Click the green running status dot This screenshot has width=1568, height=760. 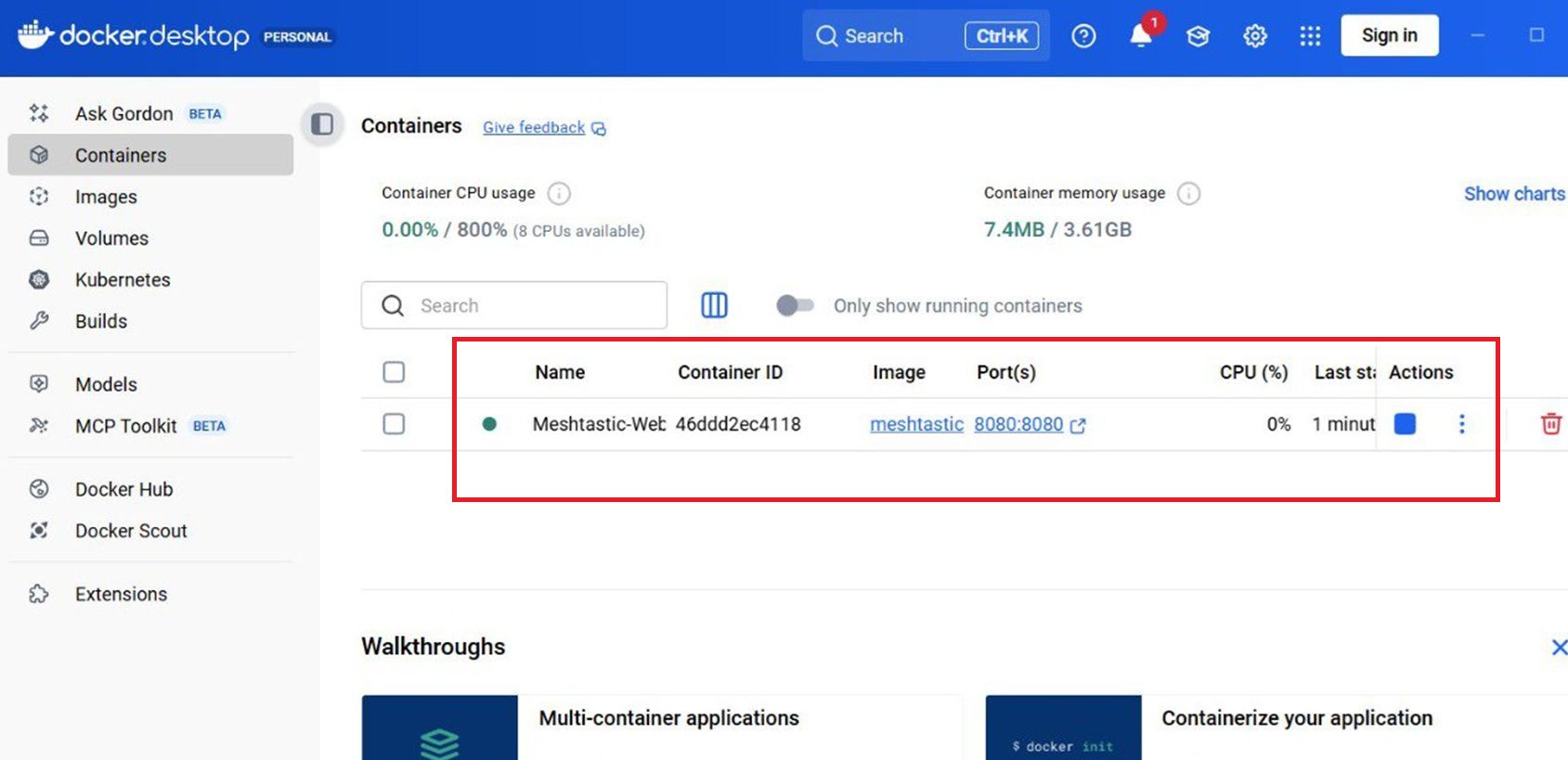pyautogui.click(x=489, y=424)
